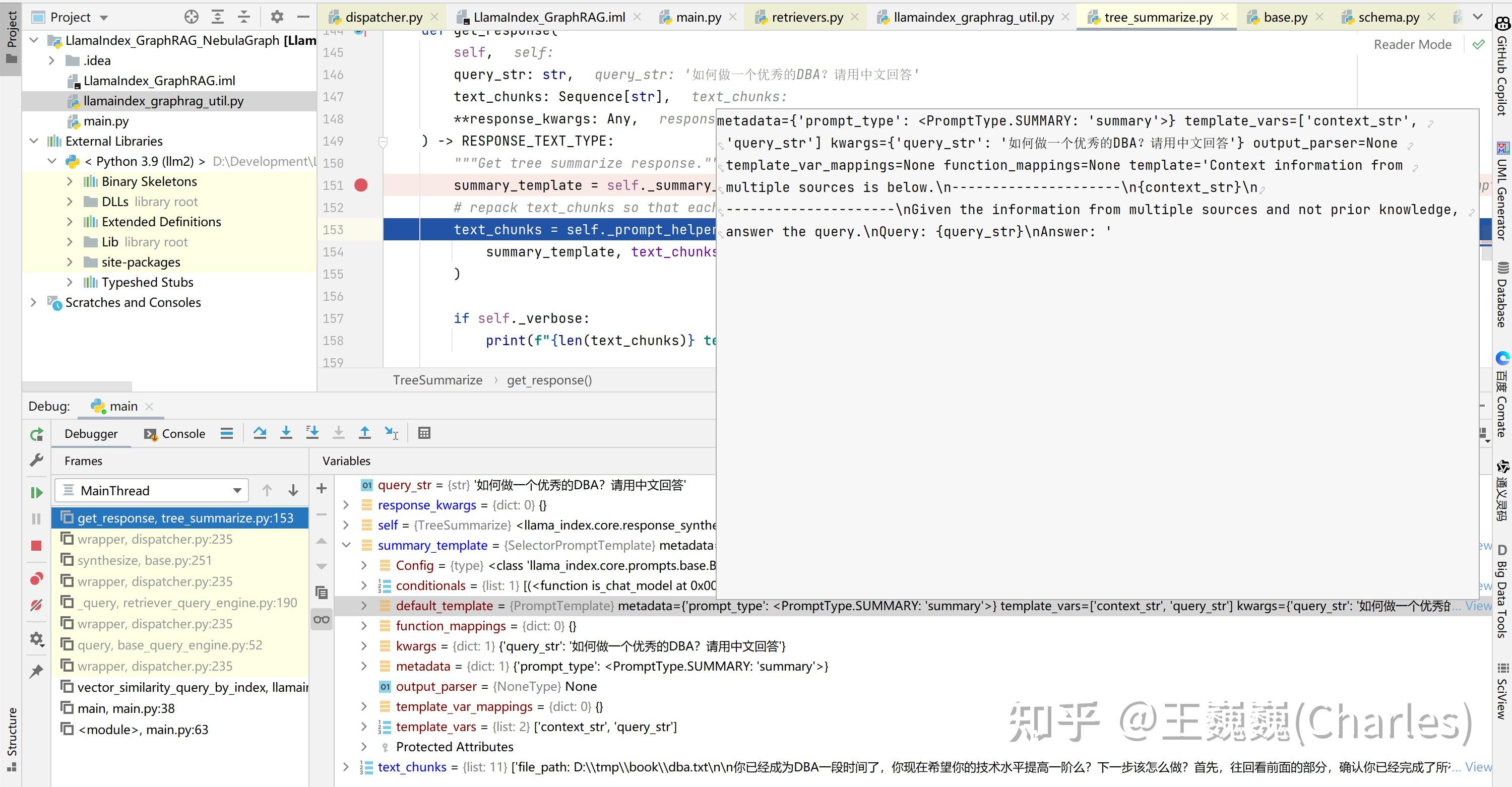Image resolution: width=1512 pixels, height=787 pixels.
Task: Toggle the line 151 breakpoint dot
Action: (361, 185)
